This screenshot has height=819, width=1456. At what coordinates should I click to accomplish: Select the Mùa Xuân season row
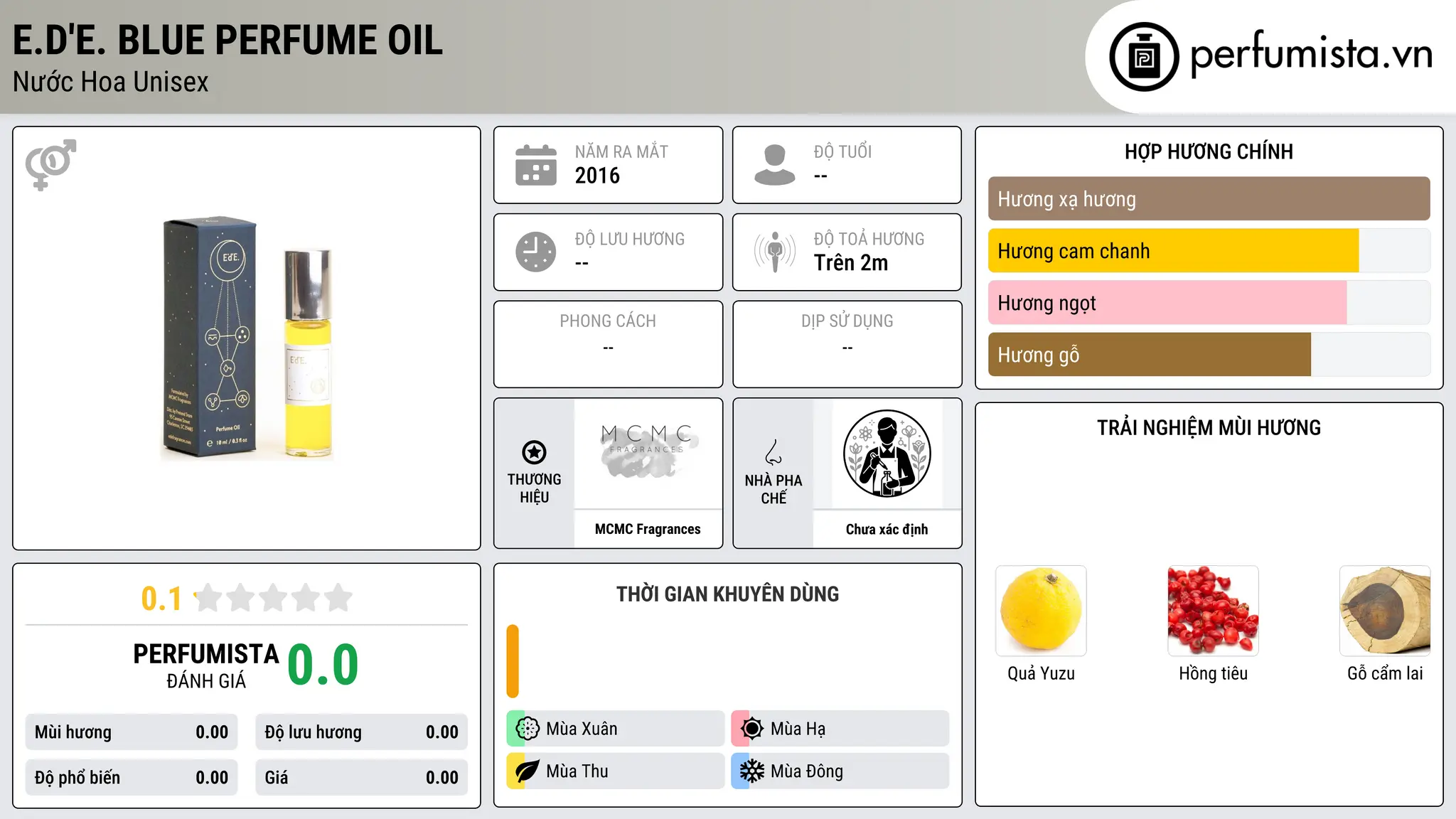616,729
